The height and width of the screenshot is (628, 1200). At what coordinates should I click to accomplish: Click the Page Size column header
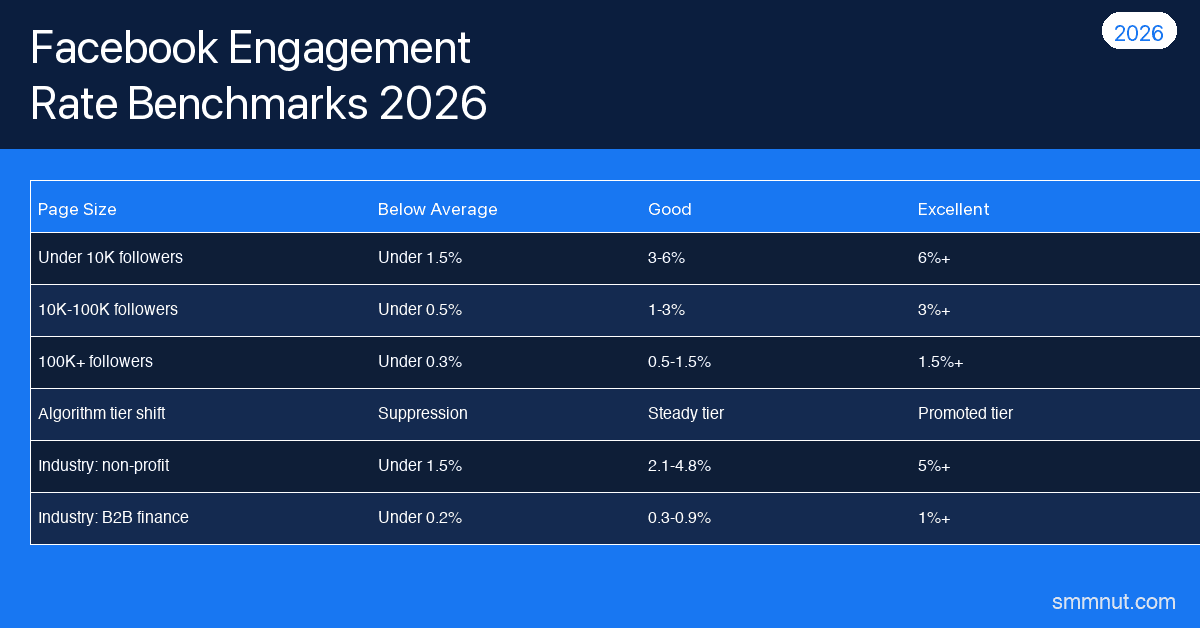point(77,209)
